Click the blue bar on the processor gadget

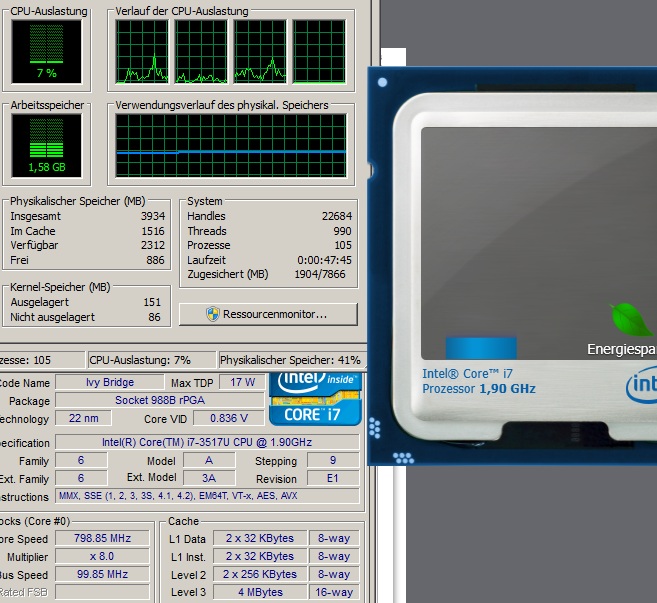point(481,347)
